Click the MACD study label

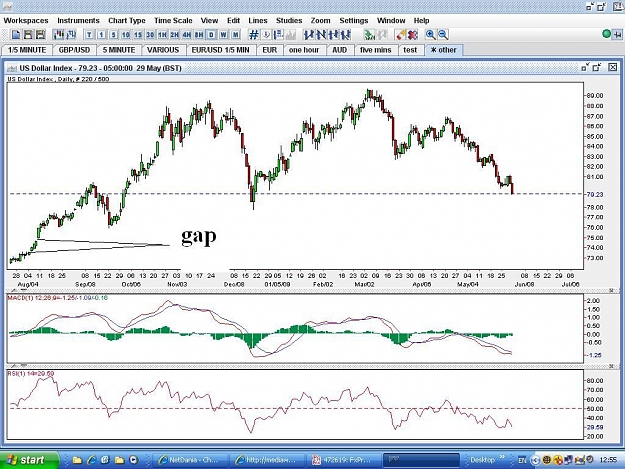click(58, 298)
